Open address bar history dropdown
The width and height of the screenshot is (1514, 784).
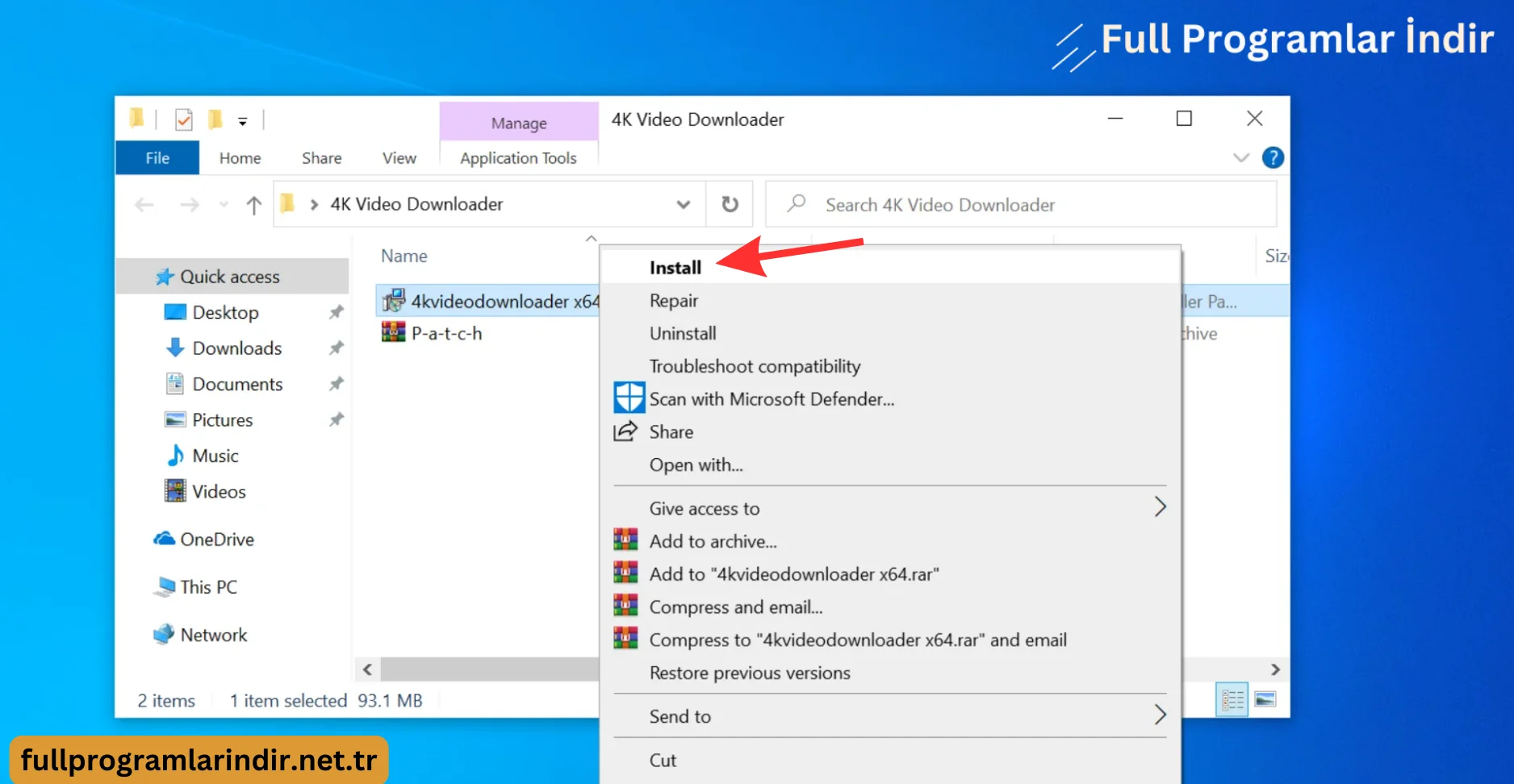pos(684,205)
